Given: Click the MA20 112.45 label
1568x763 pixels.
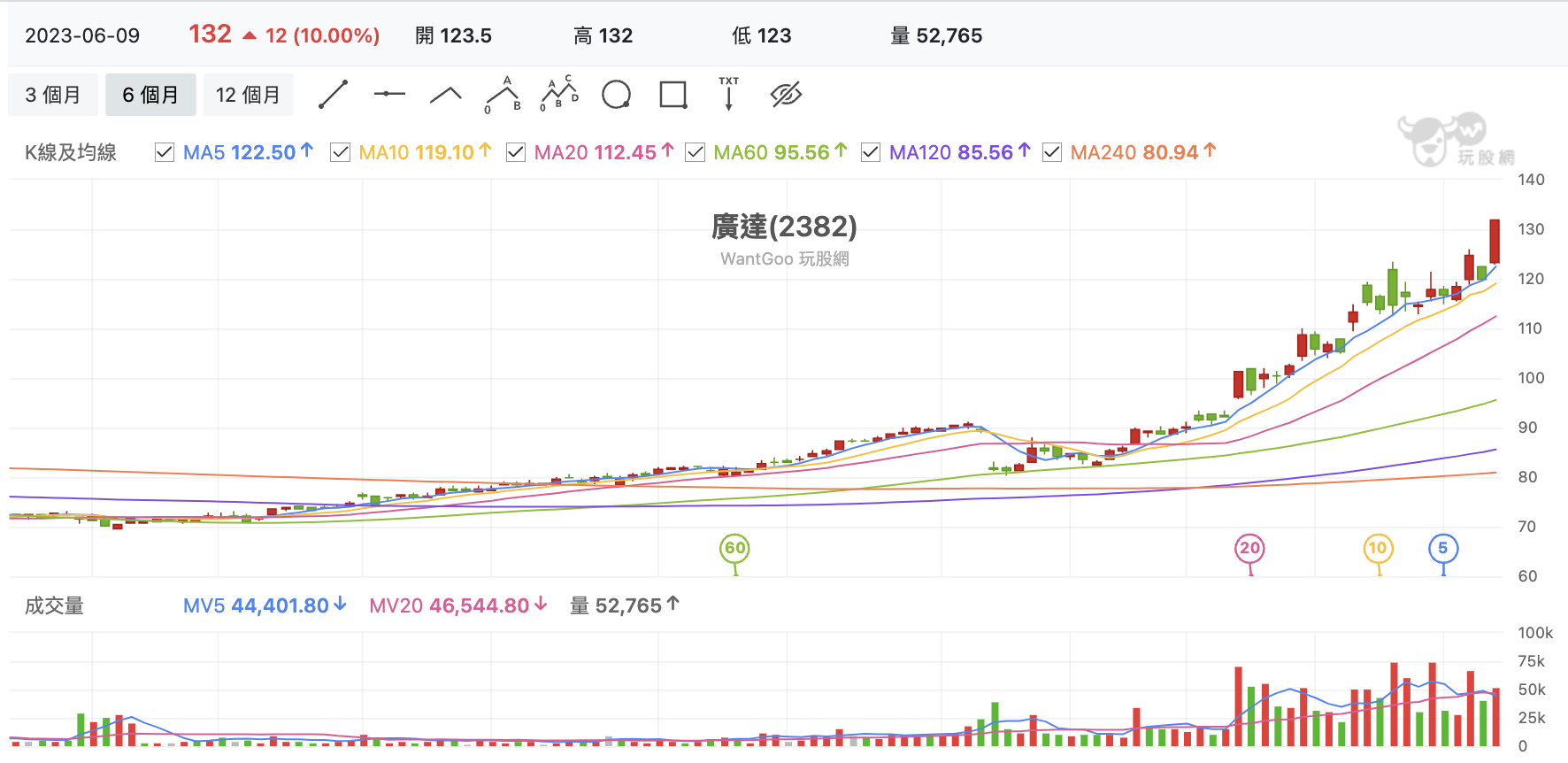Looking at the screenshot, I should coord(604,152).
